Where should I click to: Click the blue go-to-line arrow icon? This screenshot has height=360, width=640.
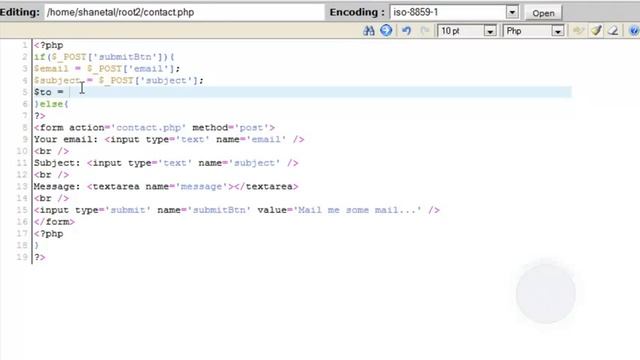(x=386, y=31)
